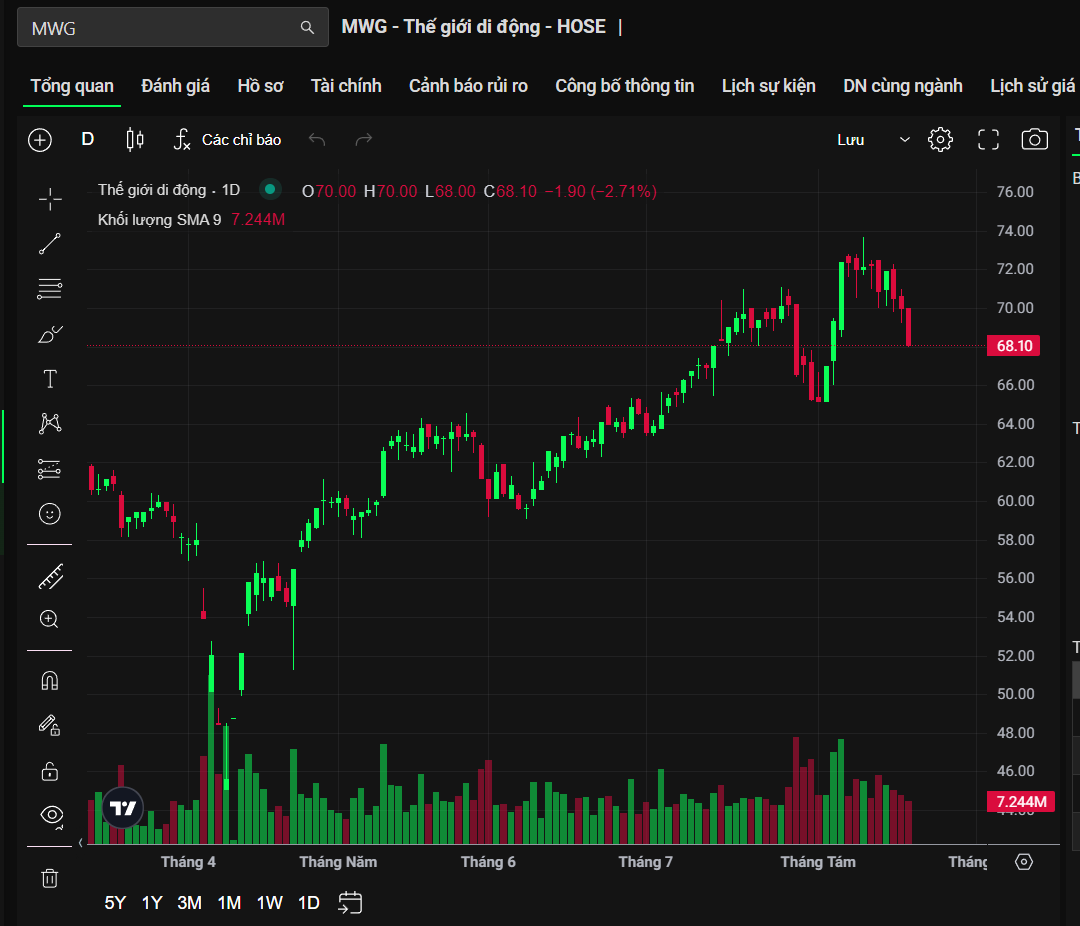1080x926 pixels.
Task: Click the 60.00 price axis label
Action: [1015, 501]
